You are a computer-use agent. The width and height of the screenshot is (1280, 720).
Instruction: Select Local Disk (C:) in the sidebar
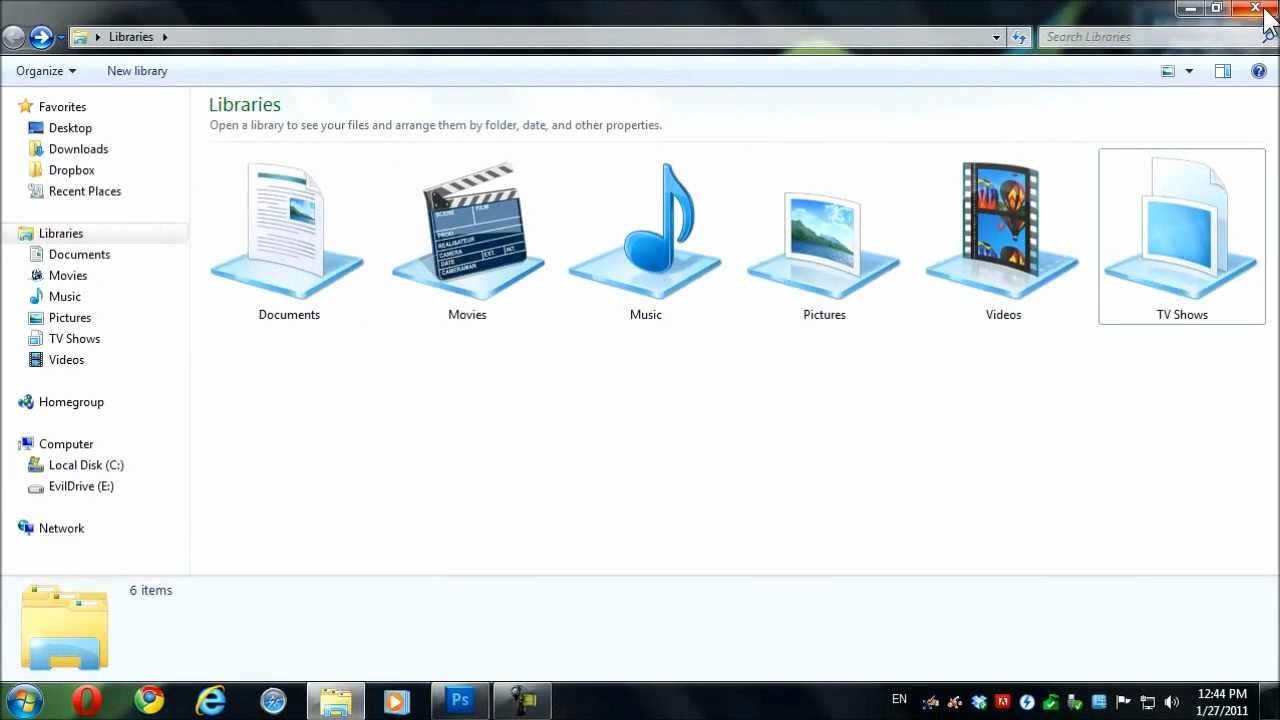pos(86,465)
